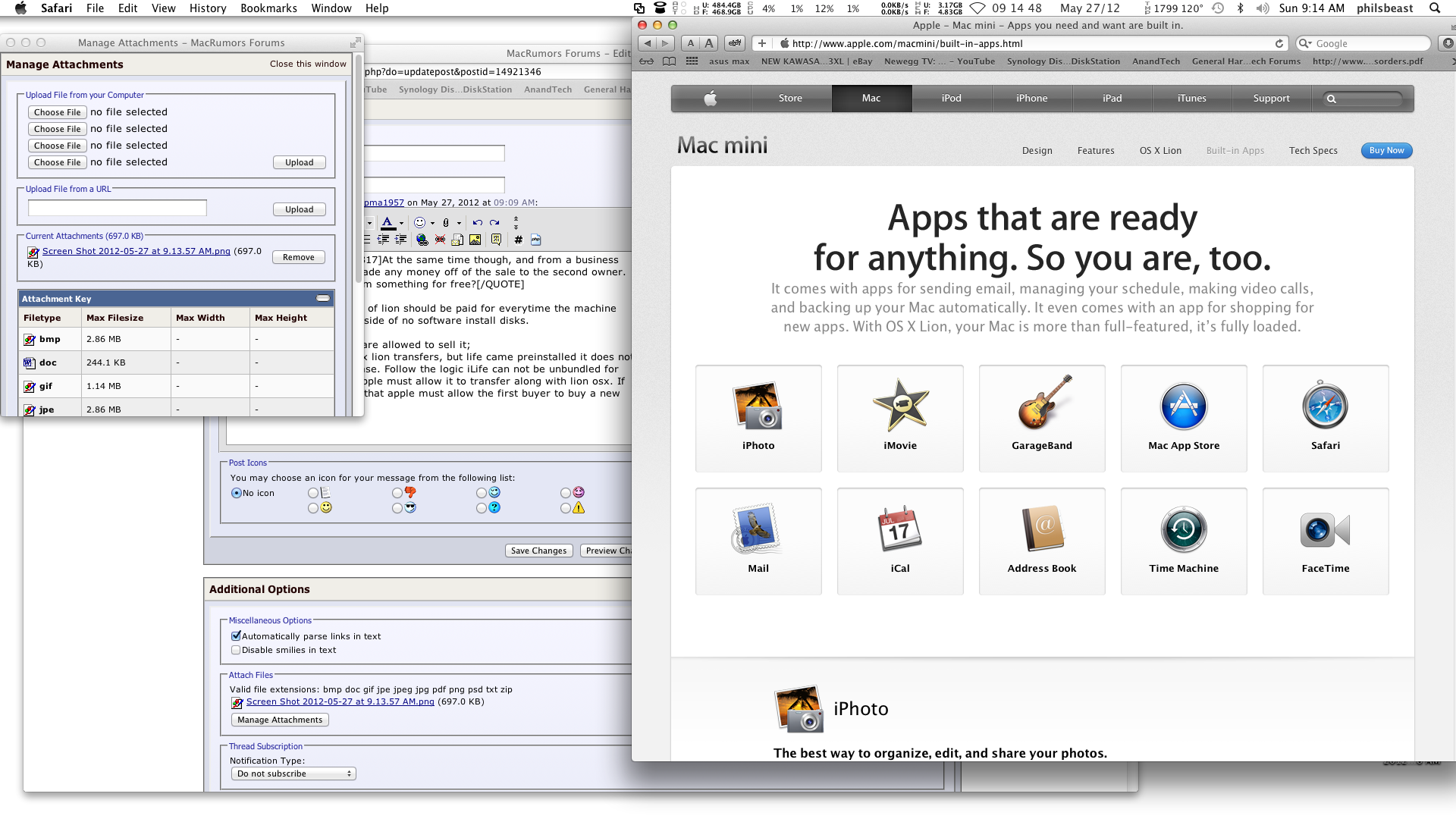Click Close this window link
This screenshot has width=1456, height=819.
click(x=308, y=64)
